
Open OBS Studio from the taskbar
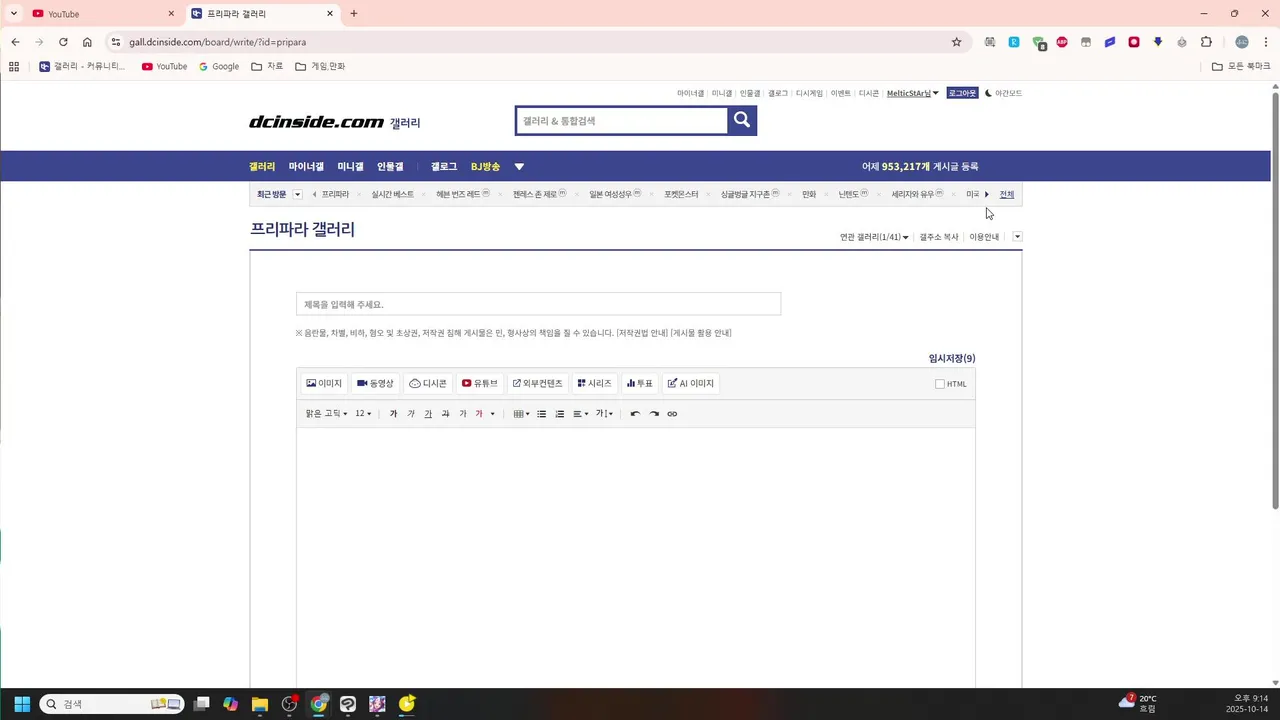pyautogui.click(x=290, y=704)
